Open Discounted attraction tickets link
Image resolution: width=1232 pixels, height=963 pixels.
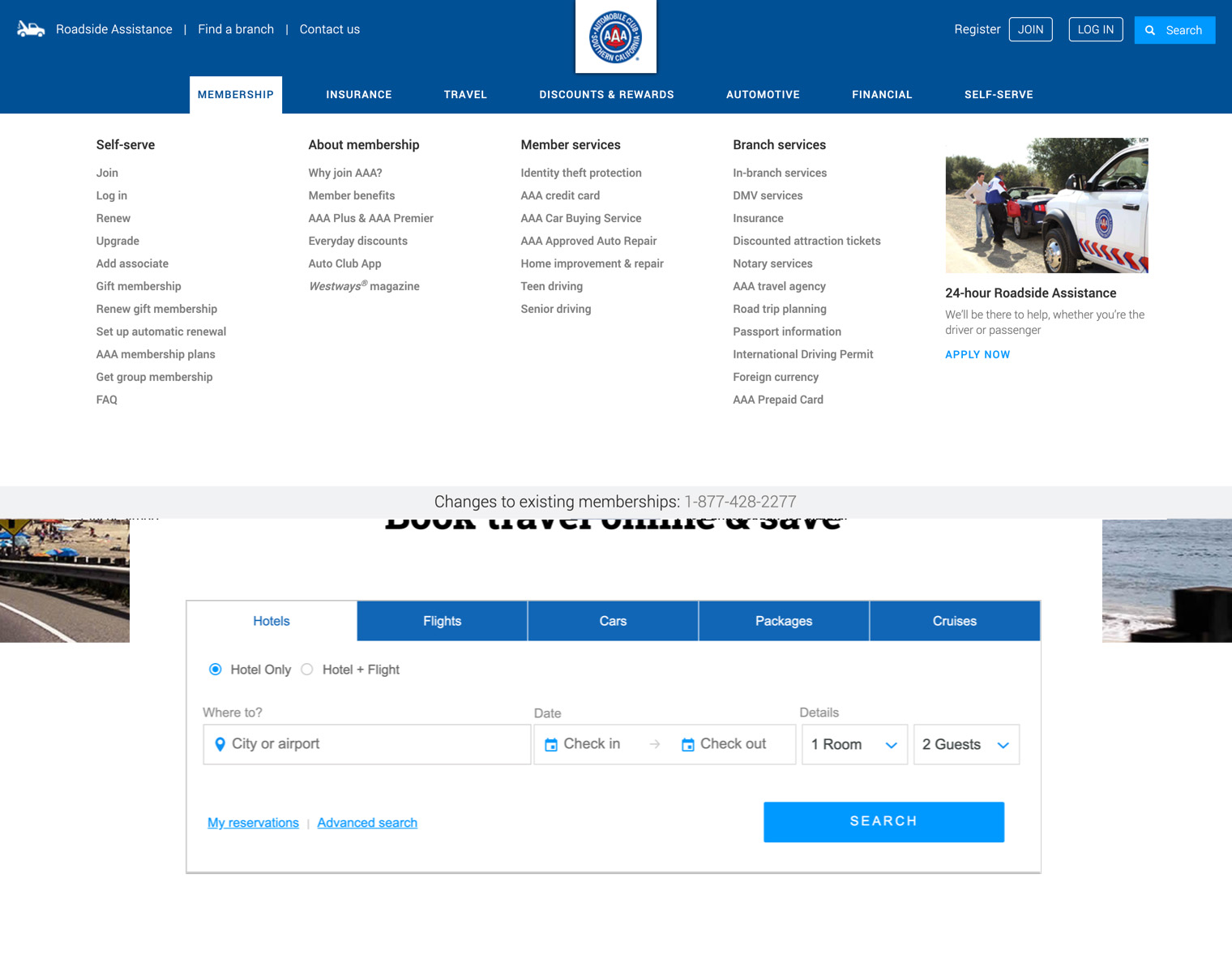click(806, 241)
